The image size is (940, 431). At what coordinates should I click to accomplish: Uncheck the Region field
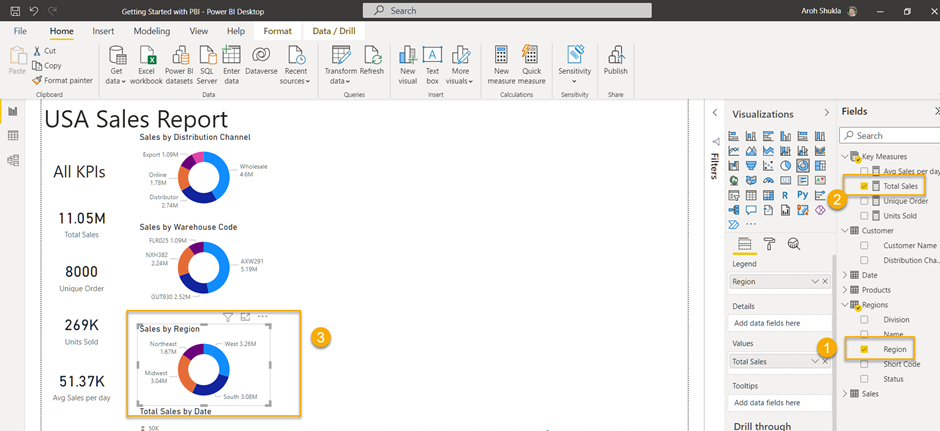864,349
